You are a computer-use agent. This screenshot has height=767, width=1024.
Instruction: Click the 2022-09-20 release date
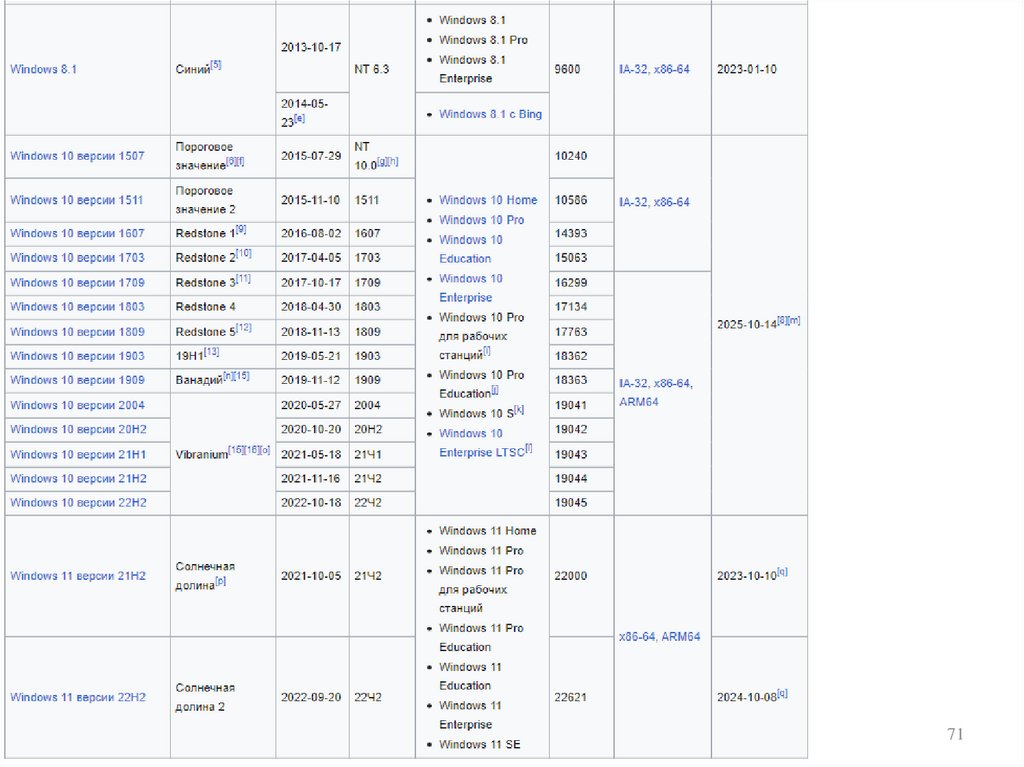tap(311, 697)
